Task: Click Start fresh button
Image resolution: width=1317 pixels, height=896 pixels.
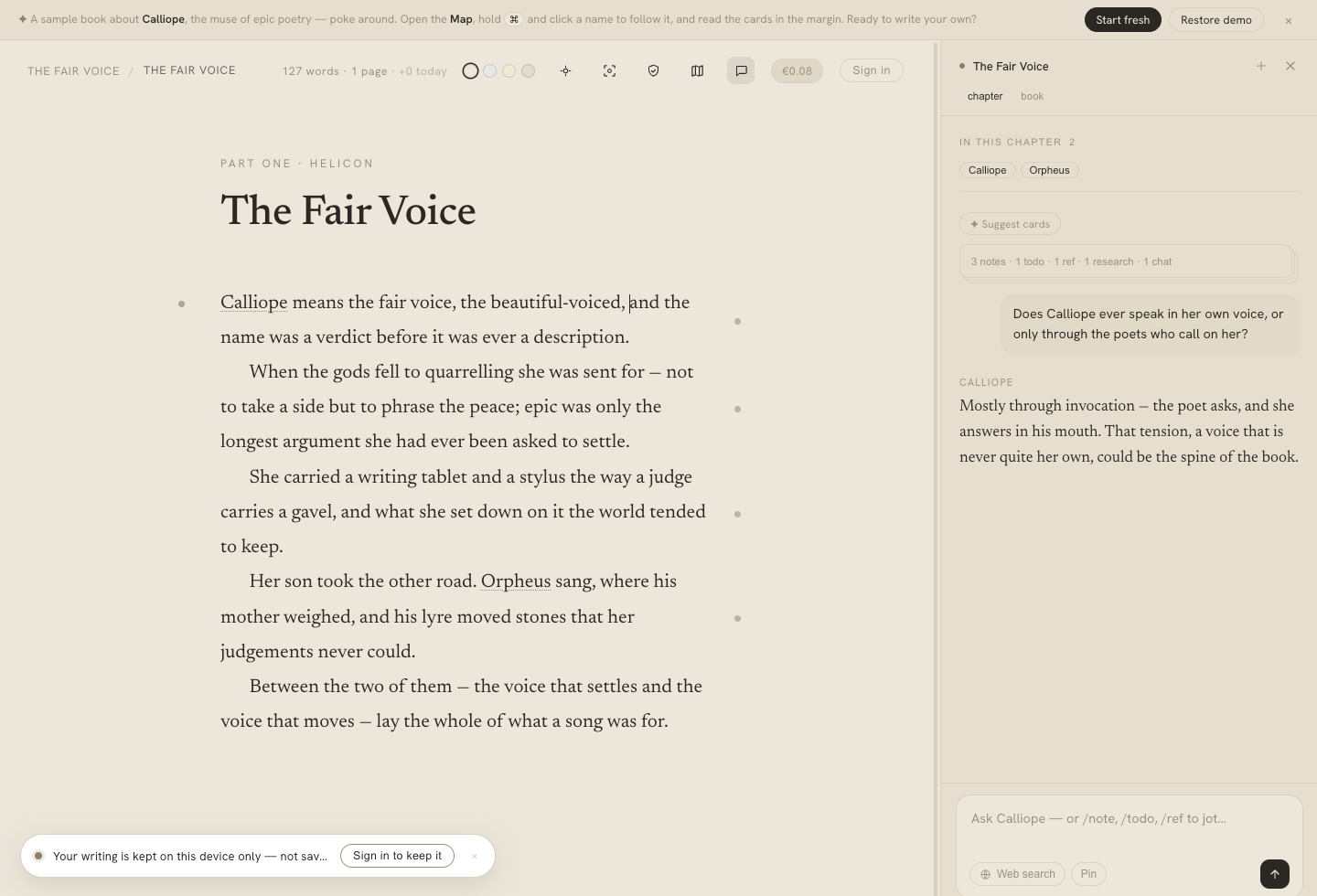Action: pos(1123,20)
